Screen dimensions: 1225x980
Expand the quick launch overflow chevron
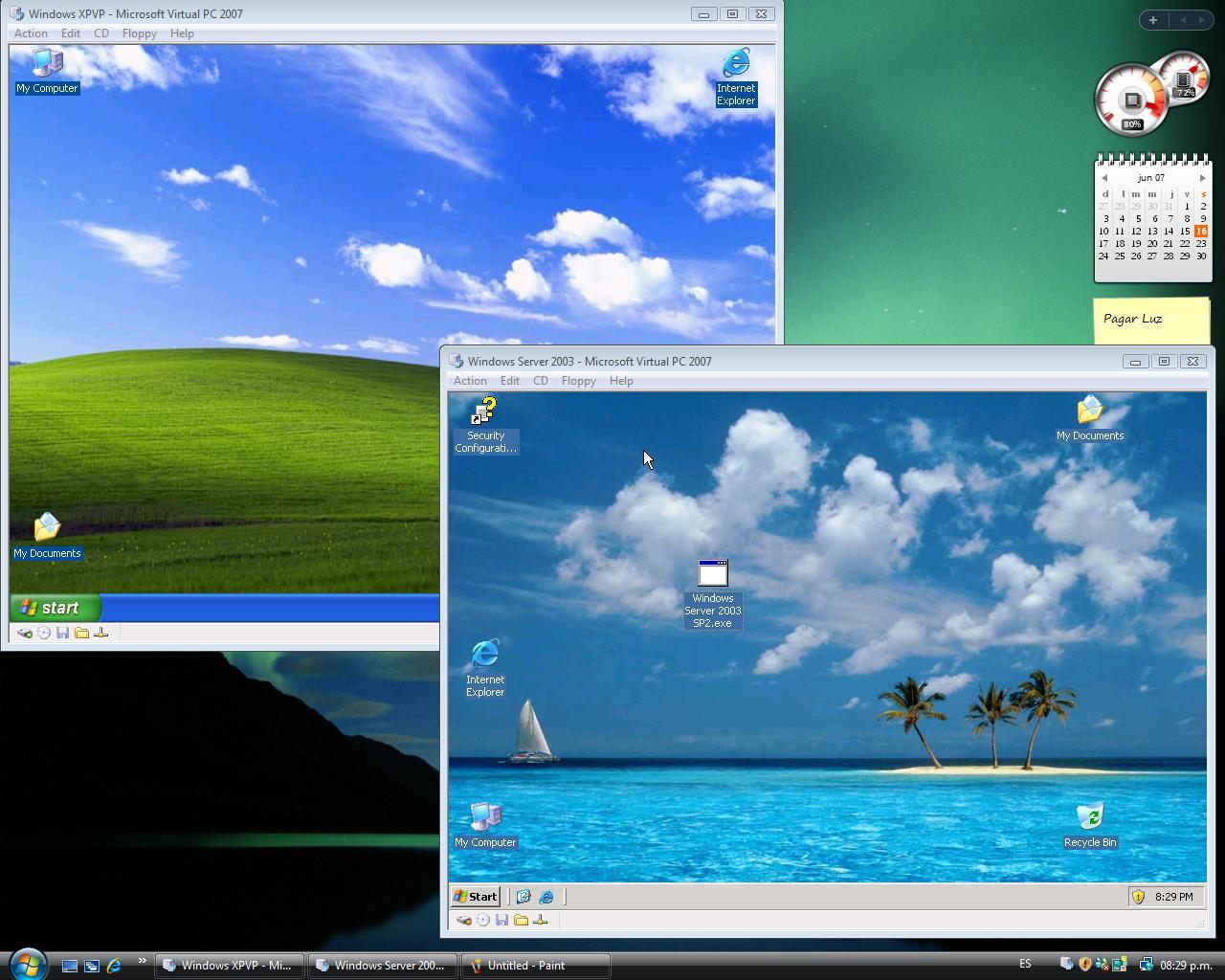[x=142, y=961]
